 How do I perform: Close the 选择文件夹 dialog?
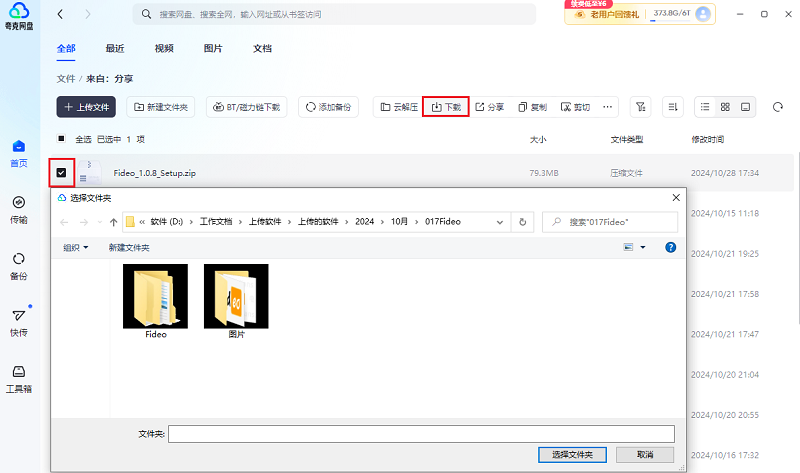(676, 197)
